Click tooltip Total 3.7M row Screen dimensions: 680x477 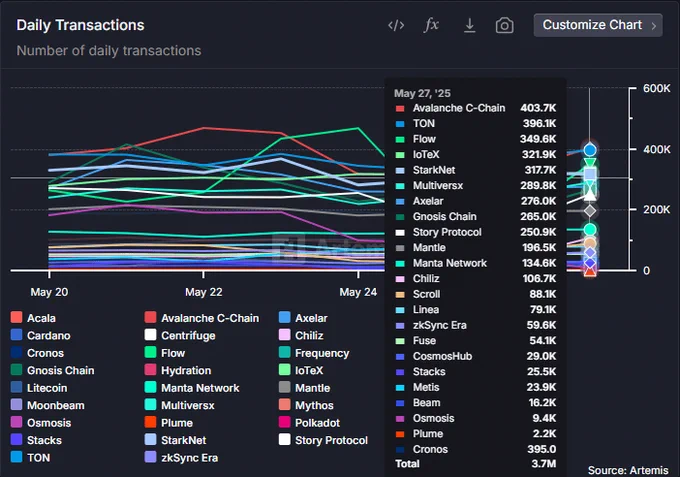point(476,464)
